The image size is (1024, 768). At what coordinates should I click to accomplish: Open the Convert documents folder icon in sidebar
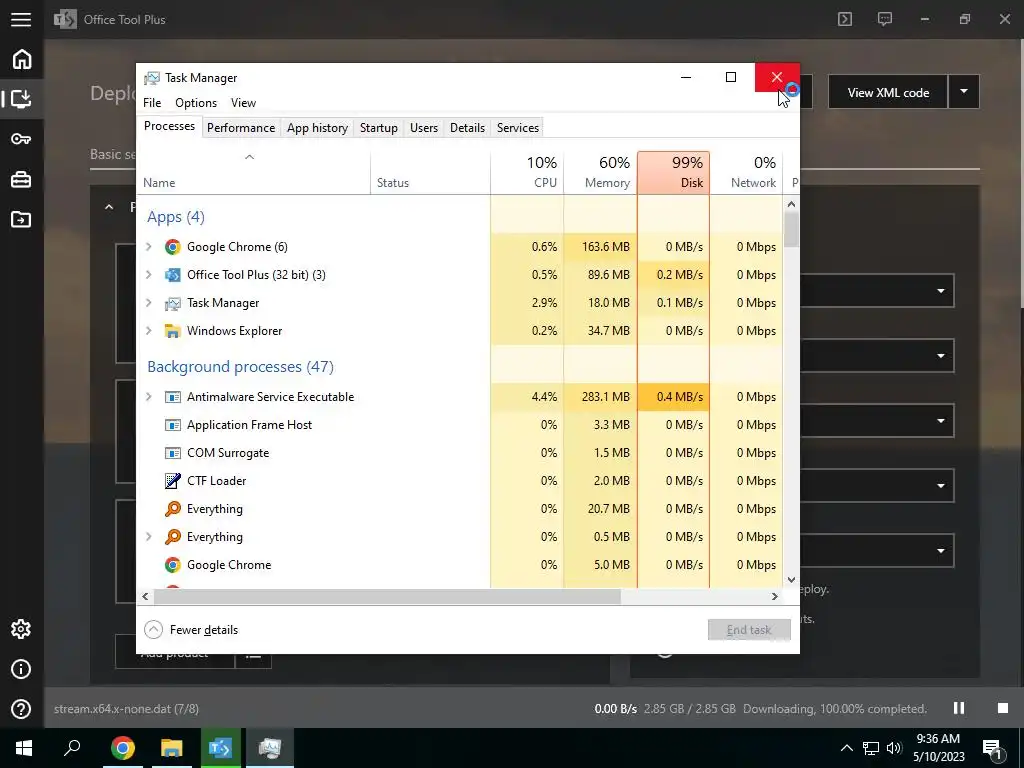[x=21, y=219]
